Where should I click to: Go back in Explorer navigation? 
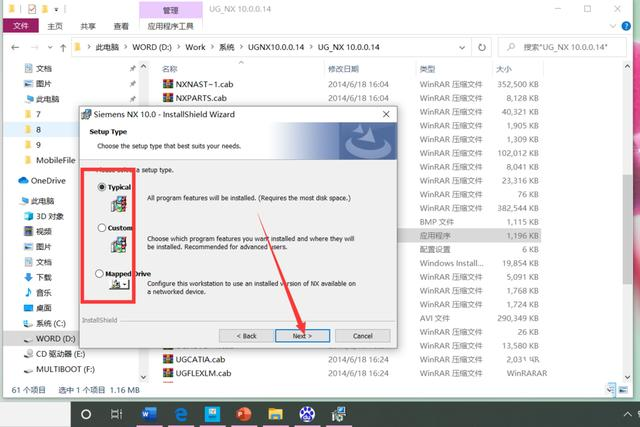click(x=15, y=47)
